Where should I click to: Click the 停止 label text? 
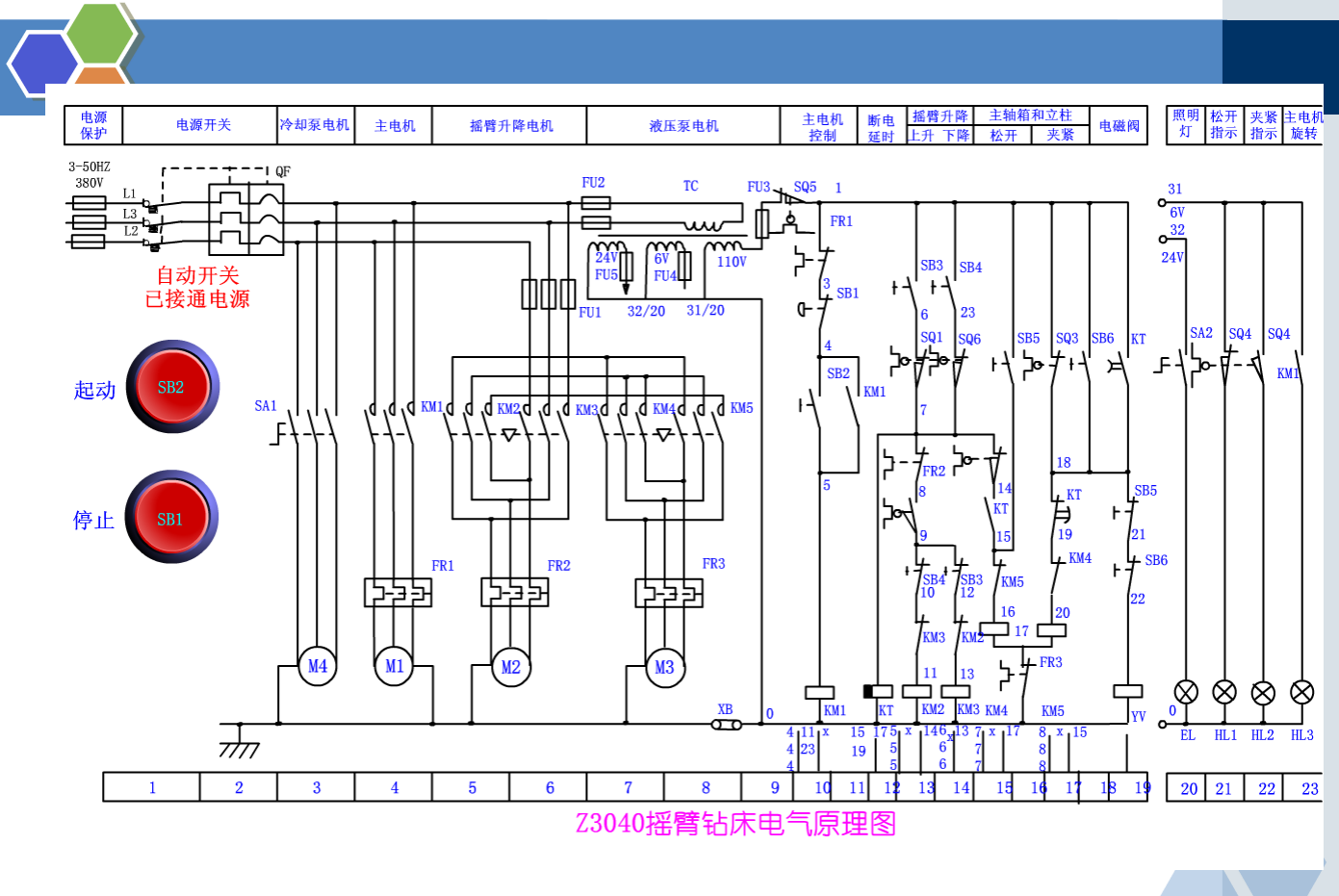pos(93,521)
